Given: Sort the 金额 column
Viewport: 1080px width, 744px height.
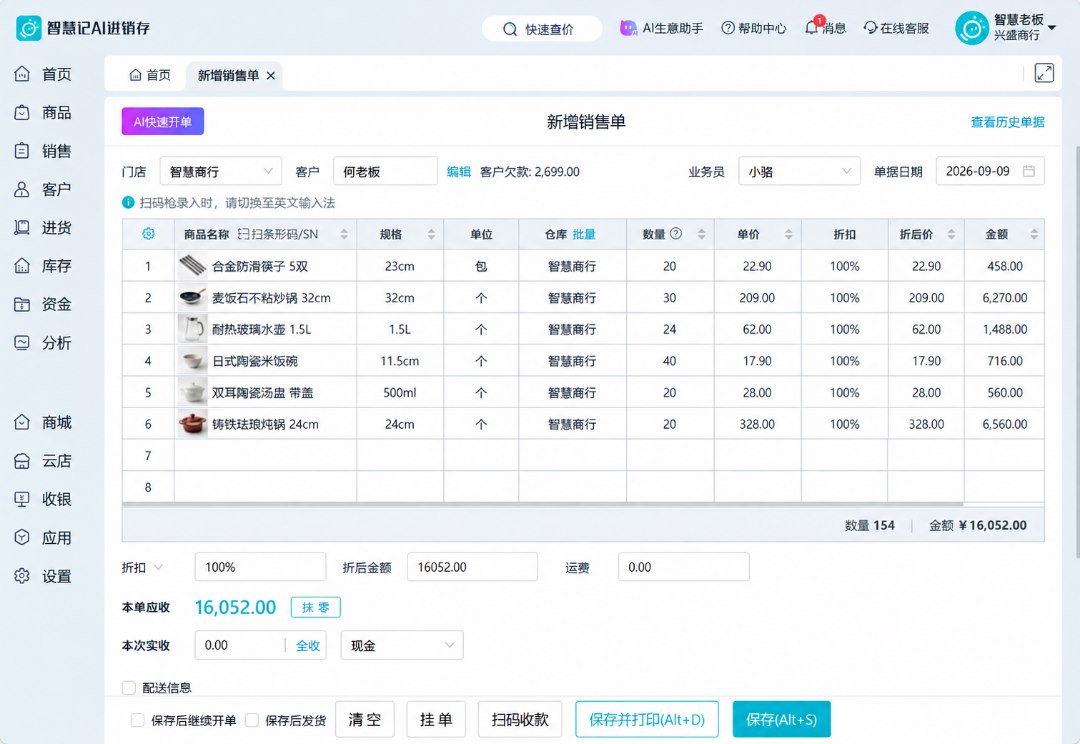Looking at the screenshot, I should pos(1034,234).
